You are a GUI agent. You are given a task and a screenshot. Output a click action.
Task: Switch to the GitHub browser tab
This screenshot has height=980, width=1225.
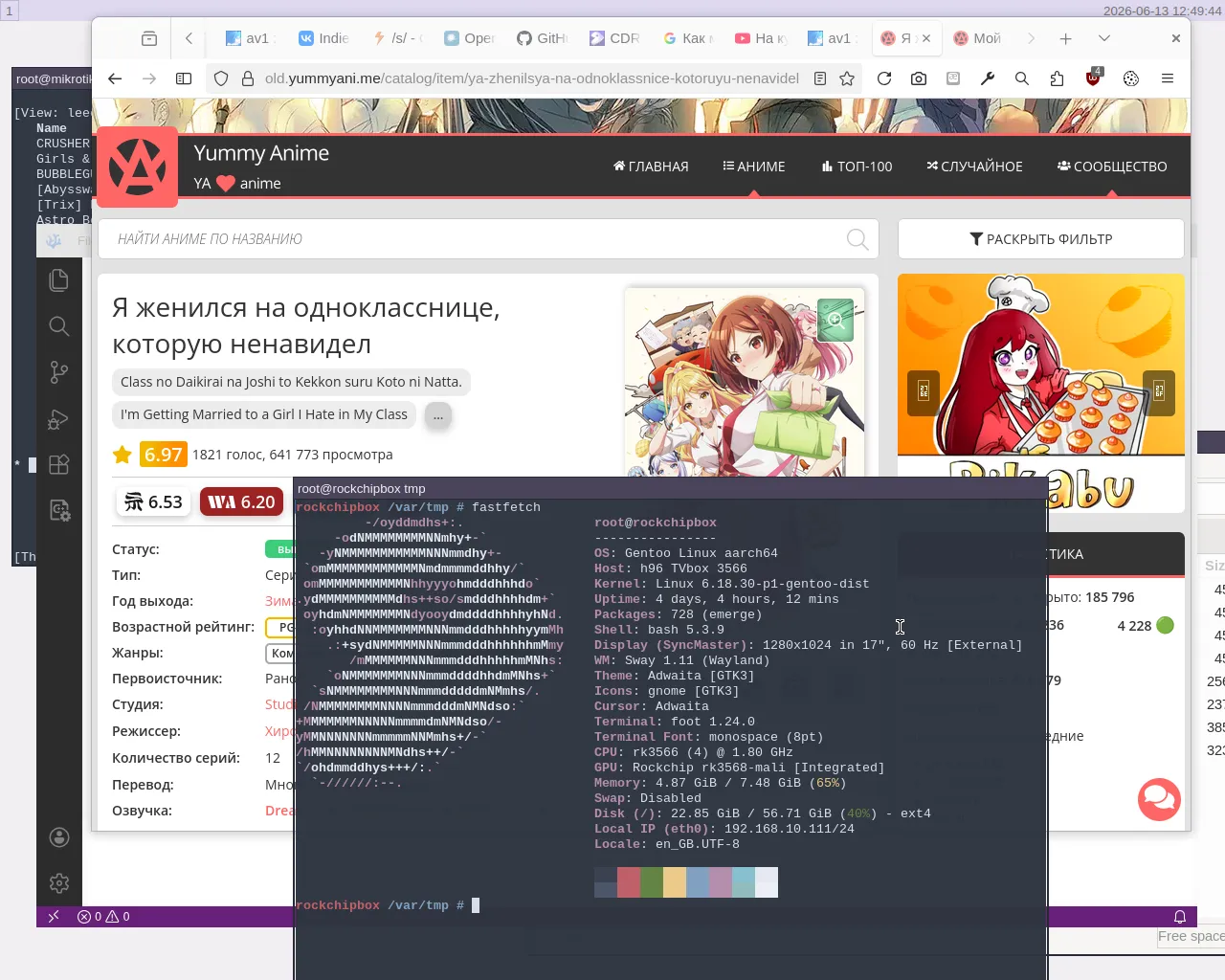pos(542,38)
